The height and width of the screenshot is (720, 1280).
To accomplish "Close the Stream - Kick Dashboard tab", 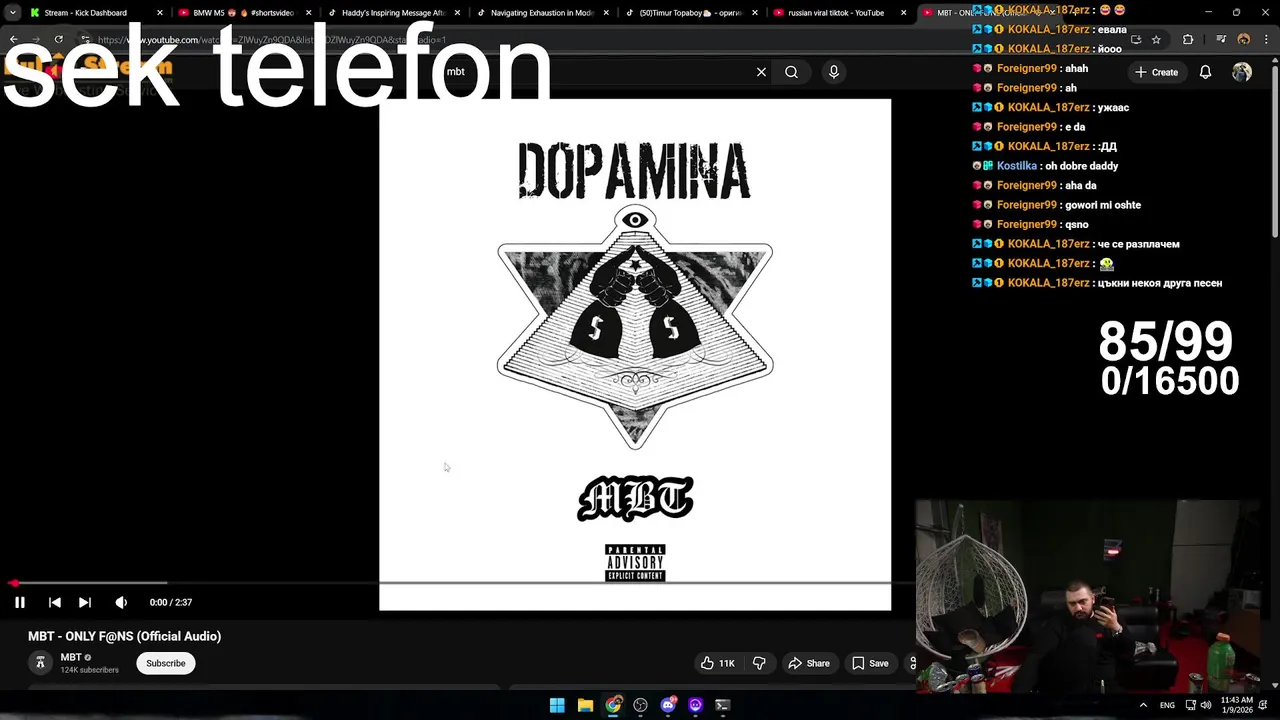I will pyautogui.click(x=159, y=13).
